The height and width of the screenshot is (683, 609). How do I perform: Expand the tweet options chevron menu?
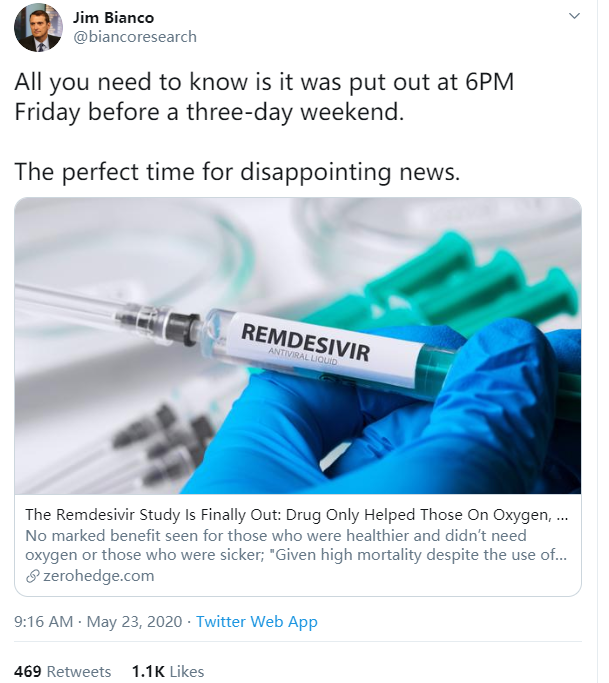pyautogui.click(x=574, y=17)
